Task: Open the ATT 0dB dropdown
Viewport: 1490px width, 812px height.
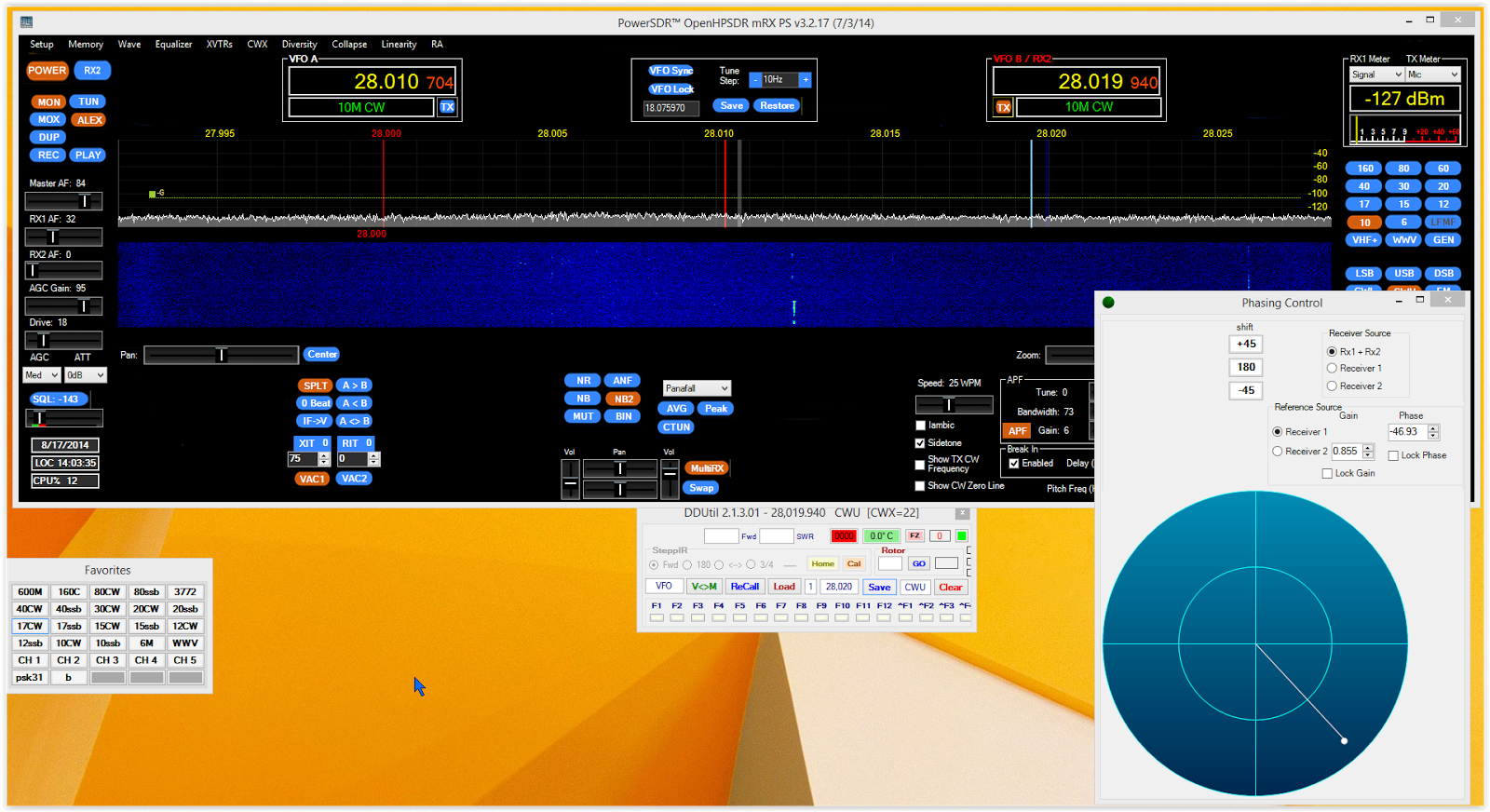Action: click(x=86, y=375)
